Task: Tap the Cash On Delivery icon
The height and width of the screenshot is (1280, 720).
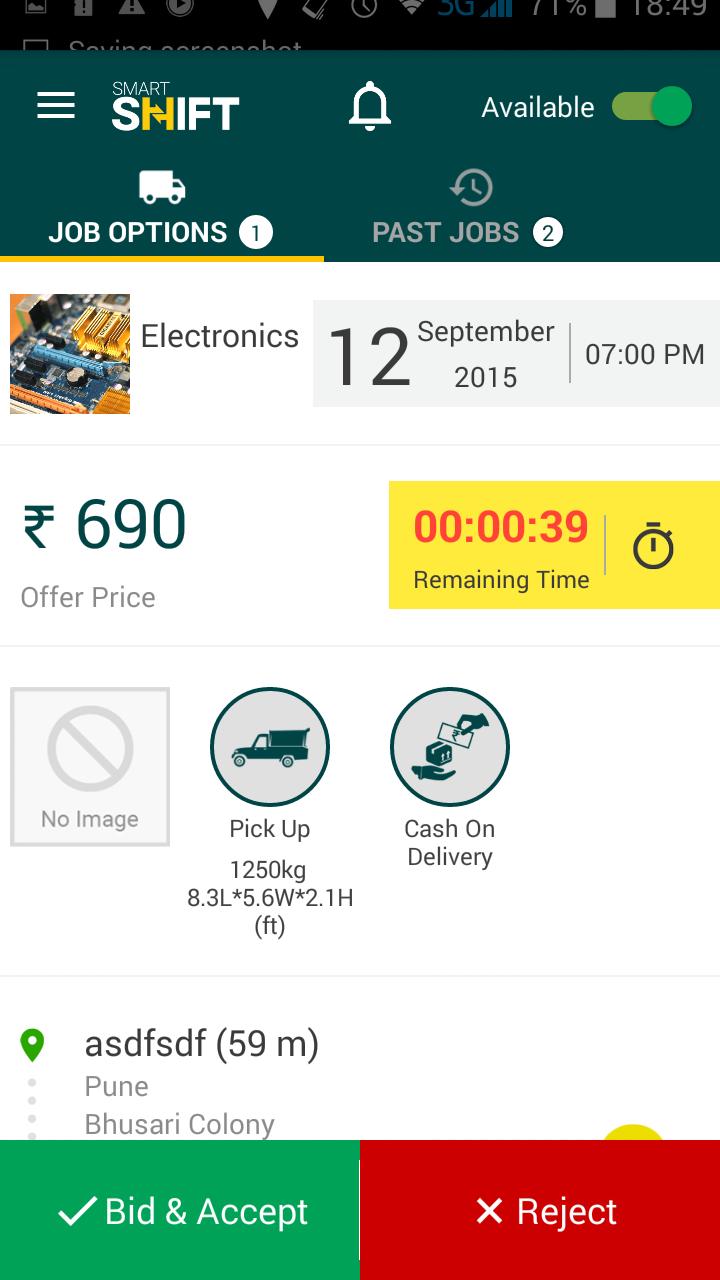Action: pos(450,747)
